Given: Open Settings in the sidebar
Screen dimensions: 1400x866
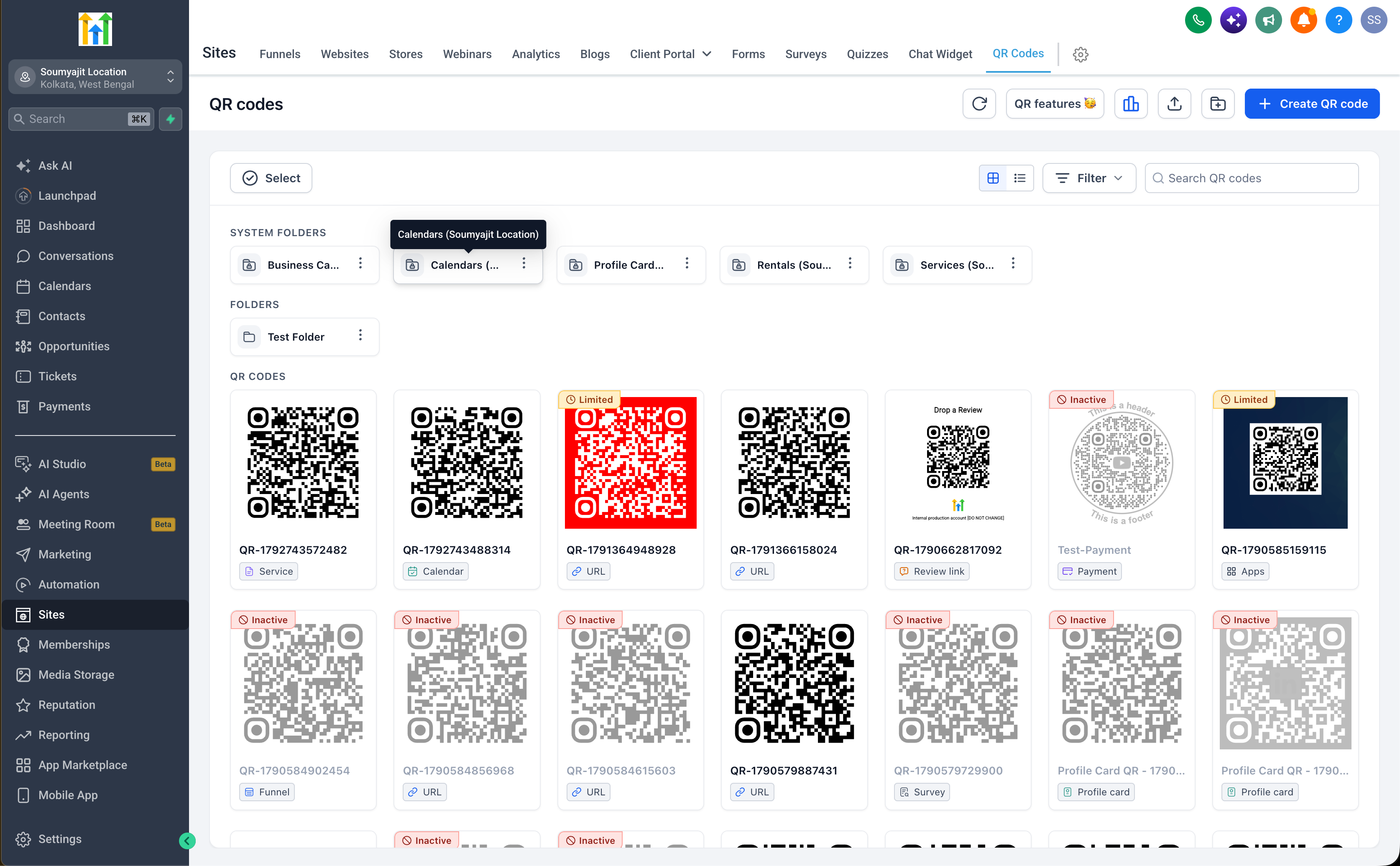Looking at the screenshot, I should (x=60, y=839).
